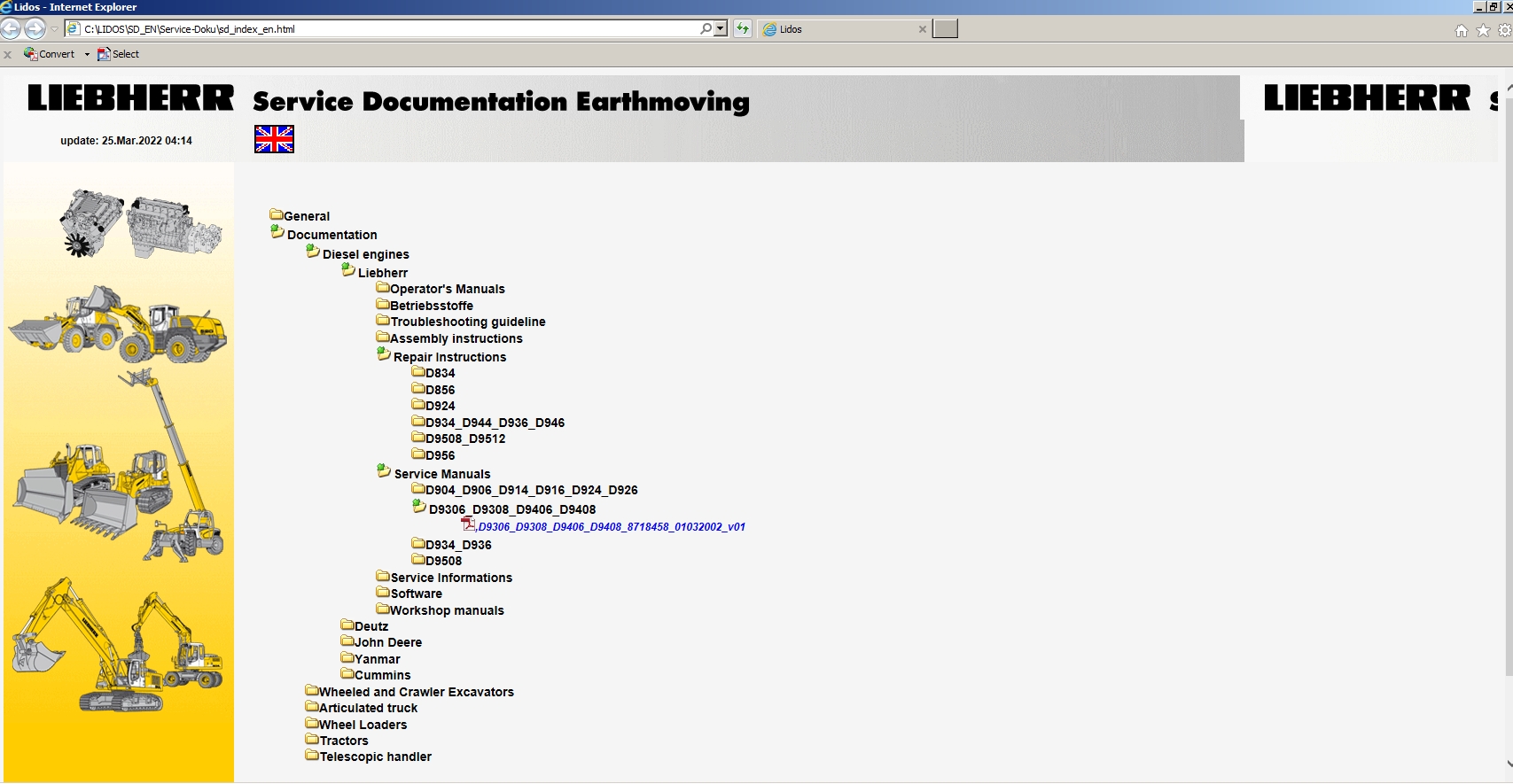
Task: Open Favorites star icon
Action: click(x=1483, y=30)
